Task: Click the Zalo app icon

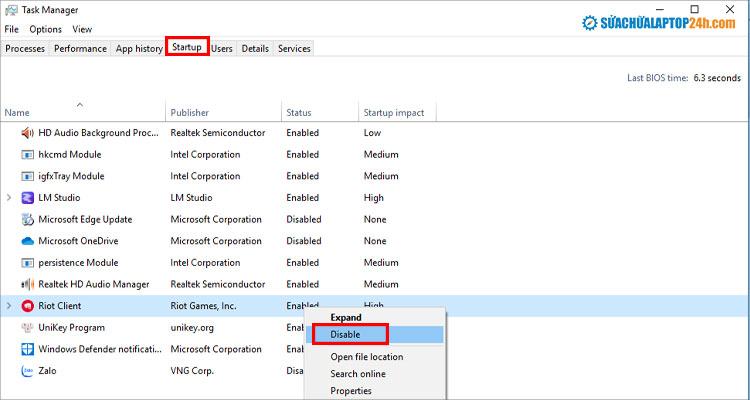Action: [x=27, y=371]
